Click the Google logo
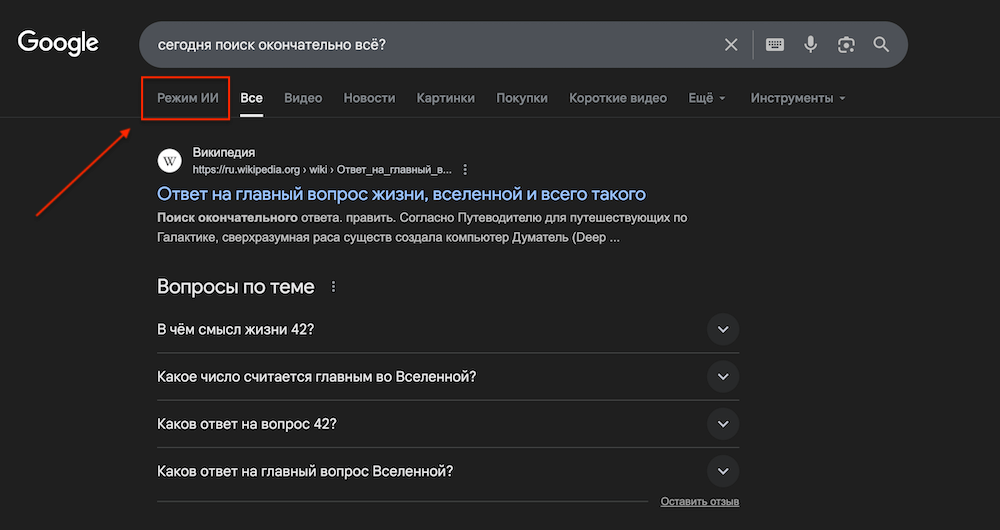 pos(58,43)
